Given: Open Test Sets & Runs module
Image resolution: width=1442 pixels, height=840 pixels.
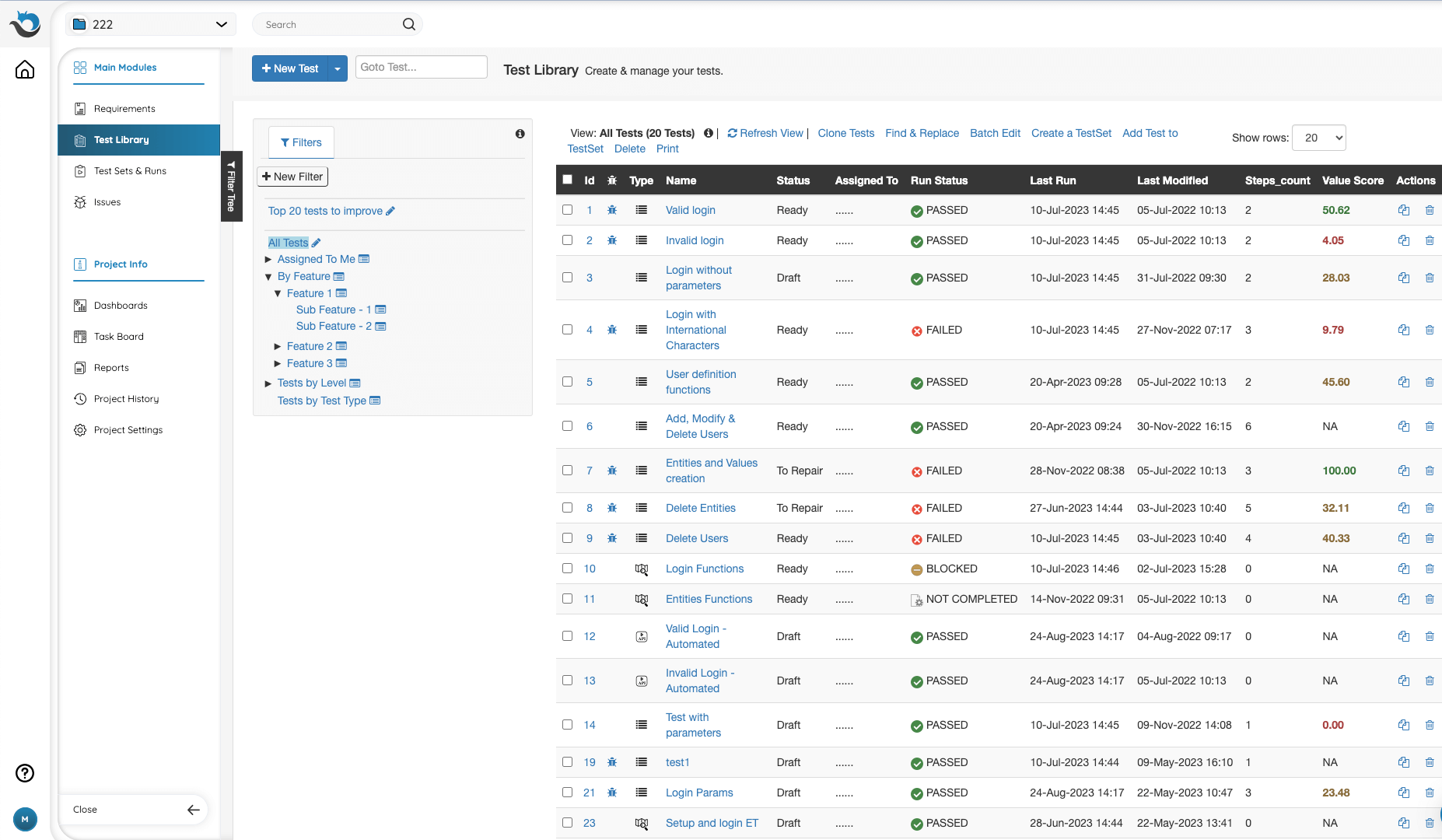Looking at the screenshot, I should tap(130, 171).
